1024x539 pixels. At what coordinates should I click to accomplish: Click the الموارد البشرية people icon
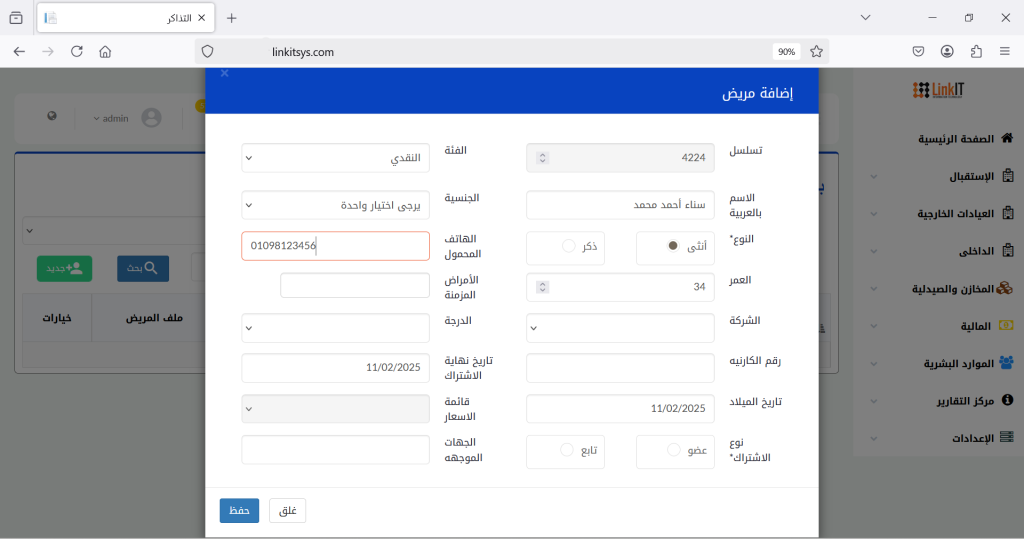coord(1006,363)
